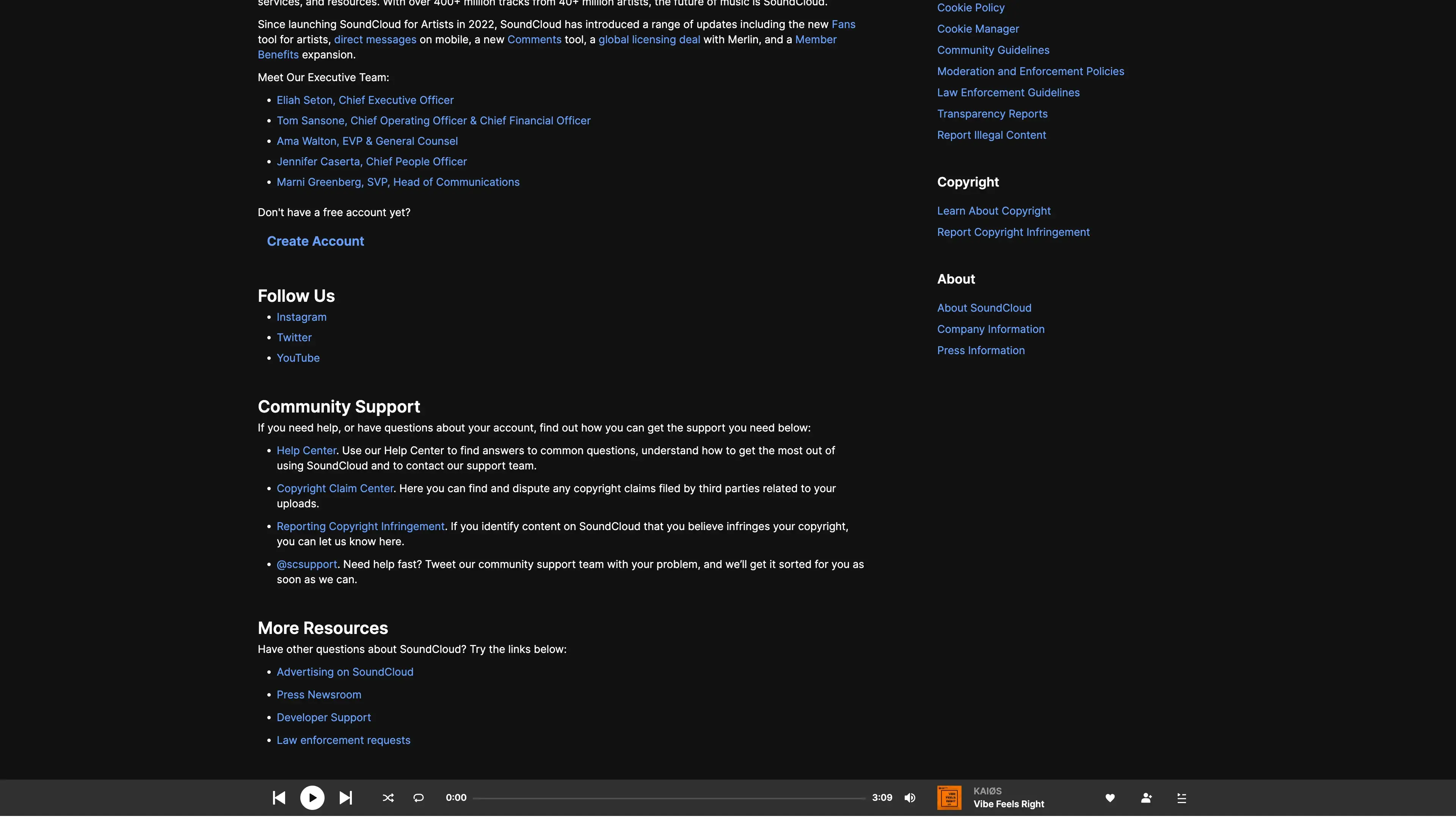
Task: Like the track with heart icon
Action: [1109, 797]
